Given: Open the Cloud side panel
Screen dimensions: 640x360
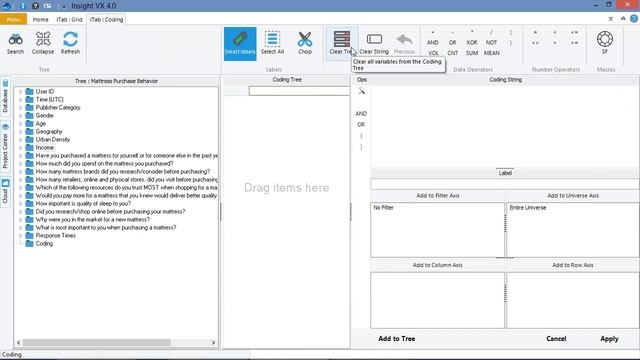Looking at the screenshot, I should (x=5, y=192).
